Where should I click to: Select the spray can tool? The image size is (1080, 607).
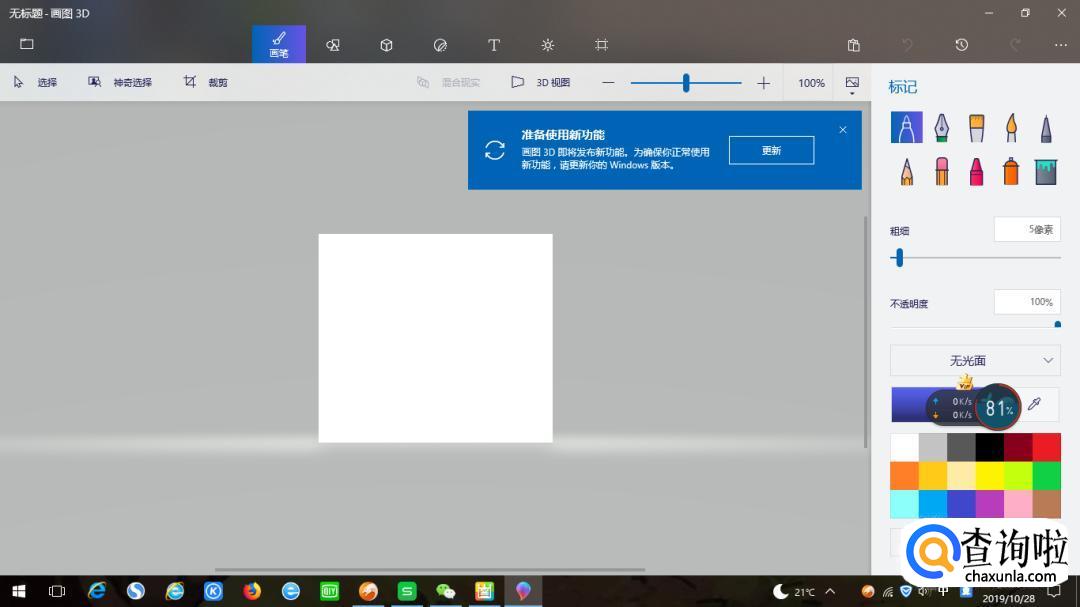tap(1011, 171)
